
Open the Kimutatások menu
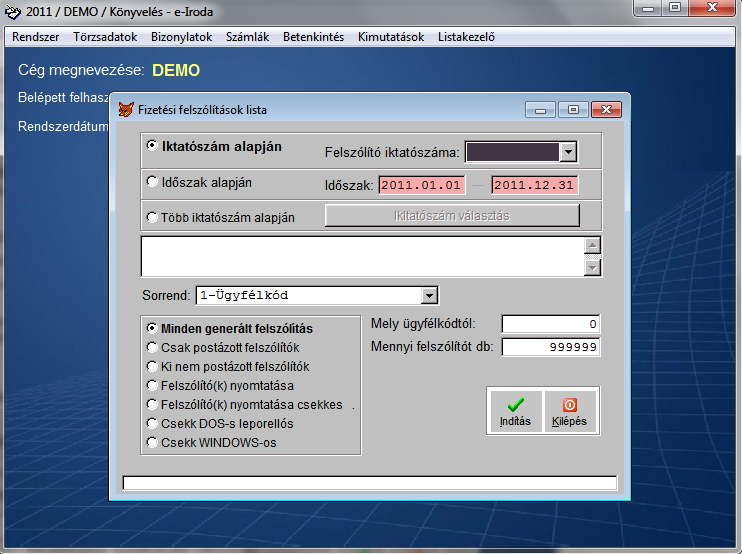pos(391,37)
